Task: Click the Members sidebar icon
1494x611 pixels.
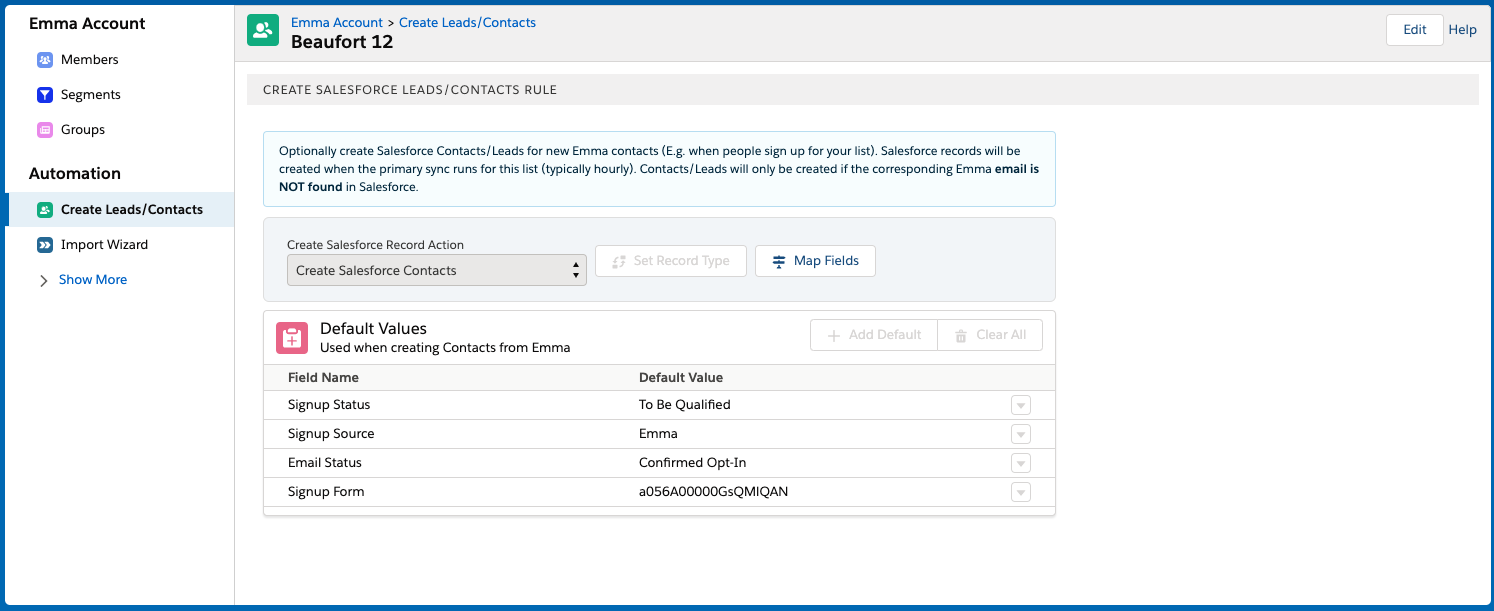Action: click(45, 60)
